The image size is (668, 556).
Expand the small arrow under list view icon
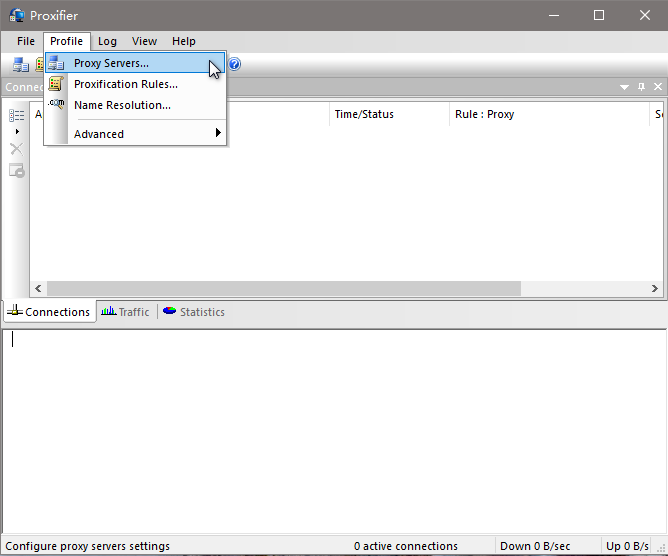point(17,132)
